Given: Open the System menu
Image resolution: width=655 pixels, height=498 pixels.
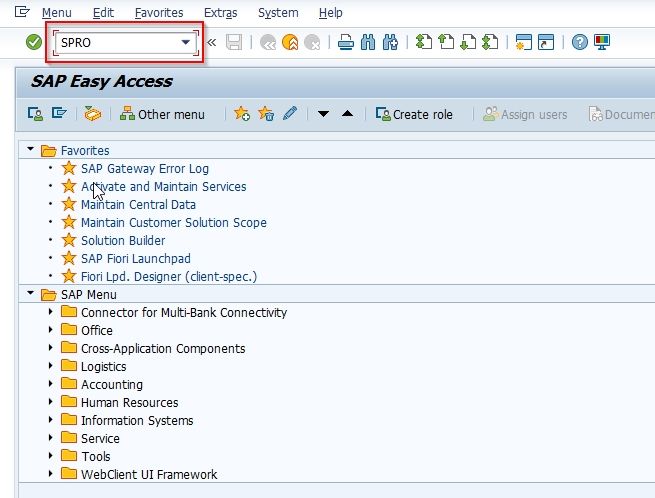Looking at the screenshot, I should (x=278, y=13).
